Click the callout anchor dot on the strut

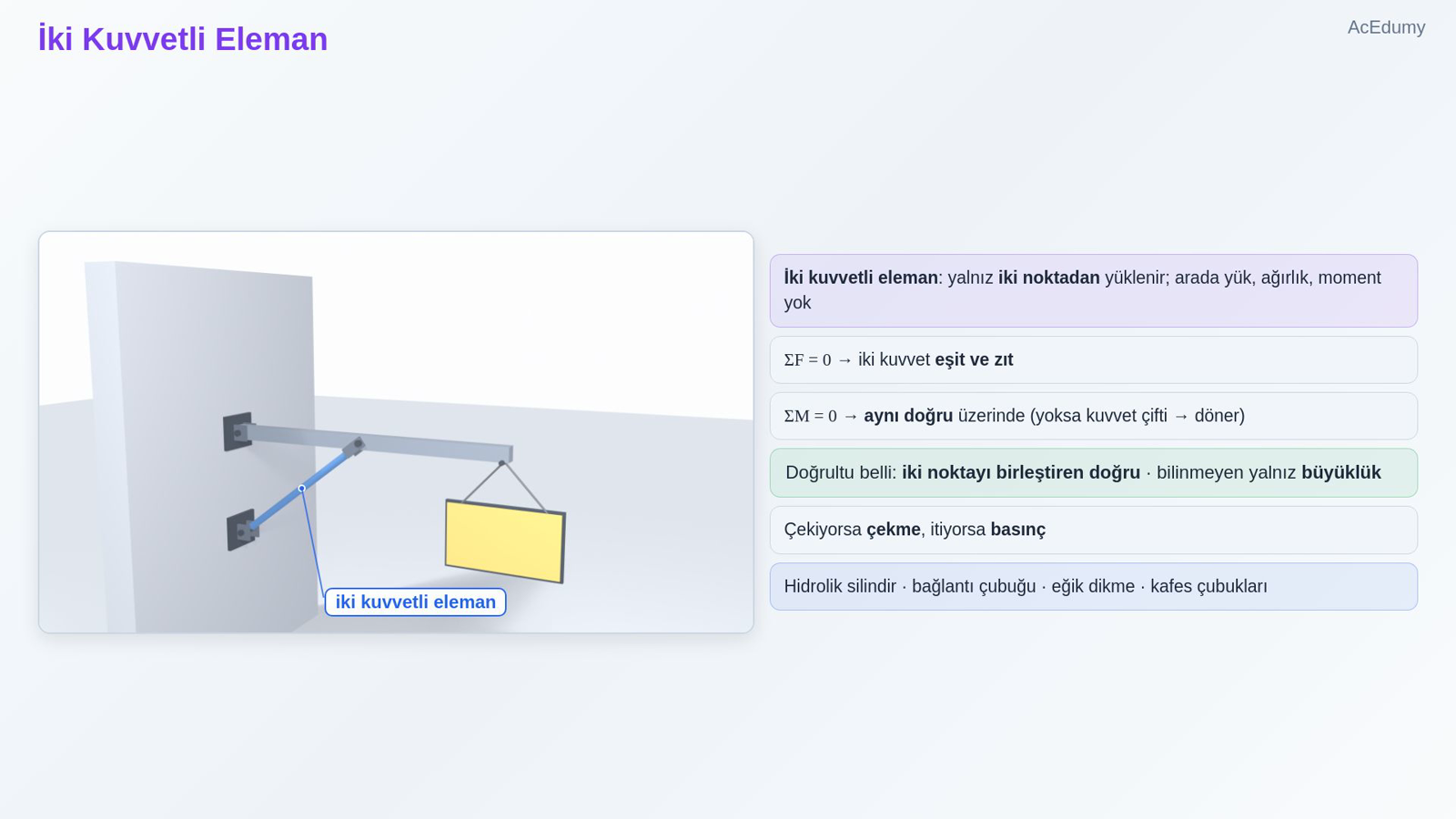click(302, 489)
